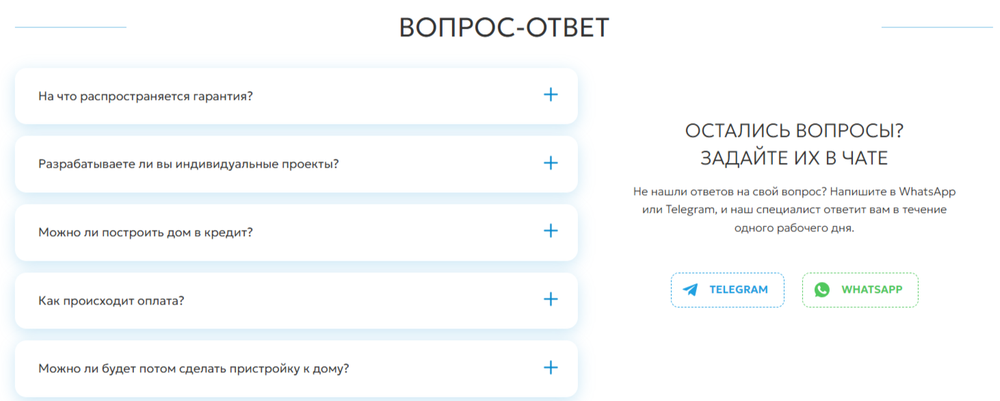Click the 'ОСТАЛИСЬ ВОПРОСЫ?' heading line
The width and height of the screenshot is (1000, 401).
(794, 131)
